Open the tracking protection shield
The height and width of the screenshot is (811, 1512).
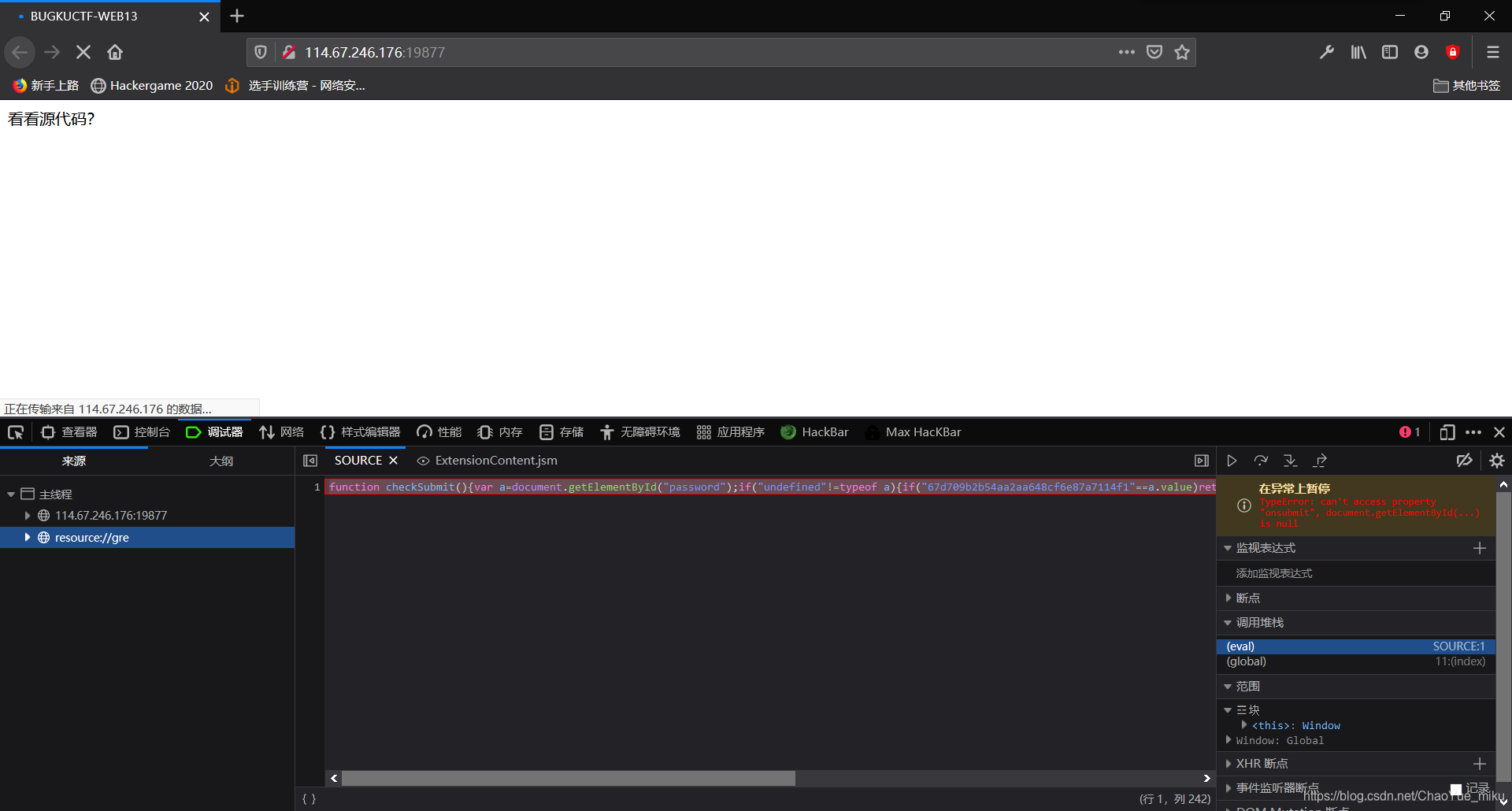tap(260, 52)
